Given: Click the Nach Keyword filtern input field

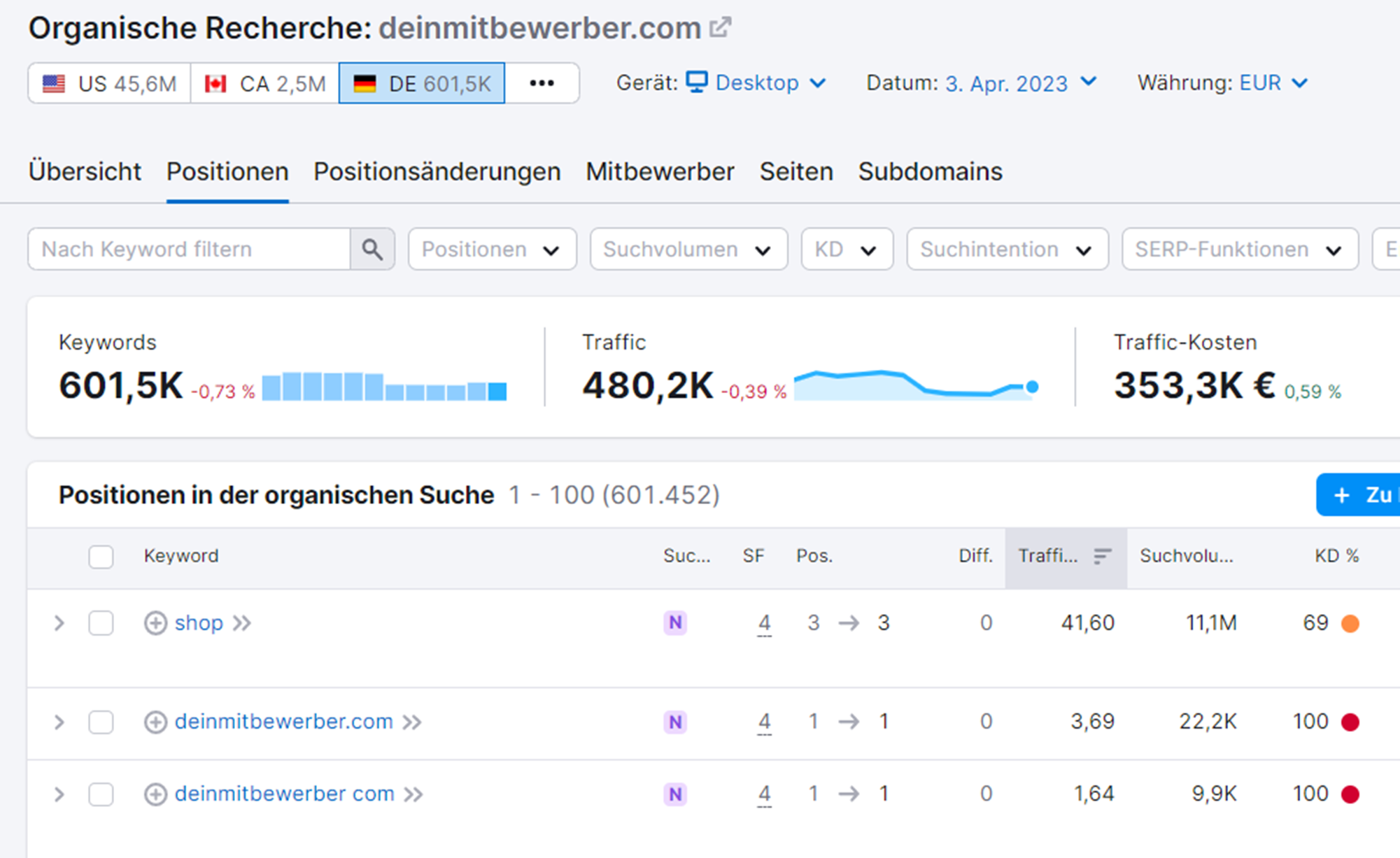Looking at the screenshot, I should tap(189, 249).
